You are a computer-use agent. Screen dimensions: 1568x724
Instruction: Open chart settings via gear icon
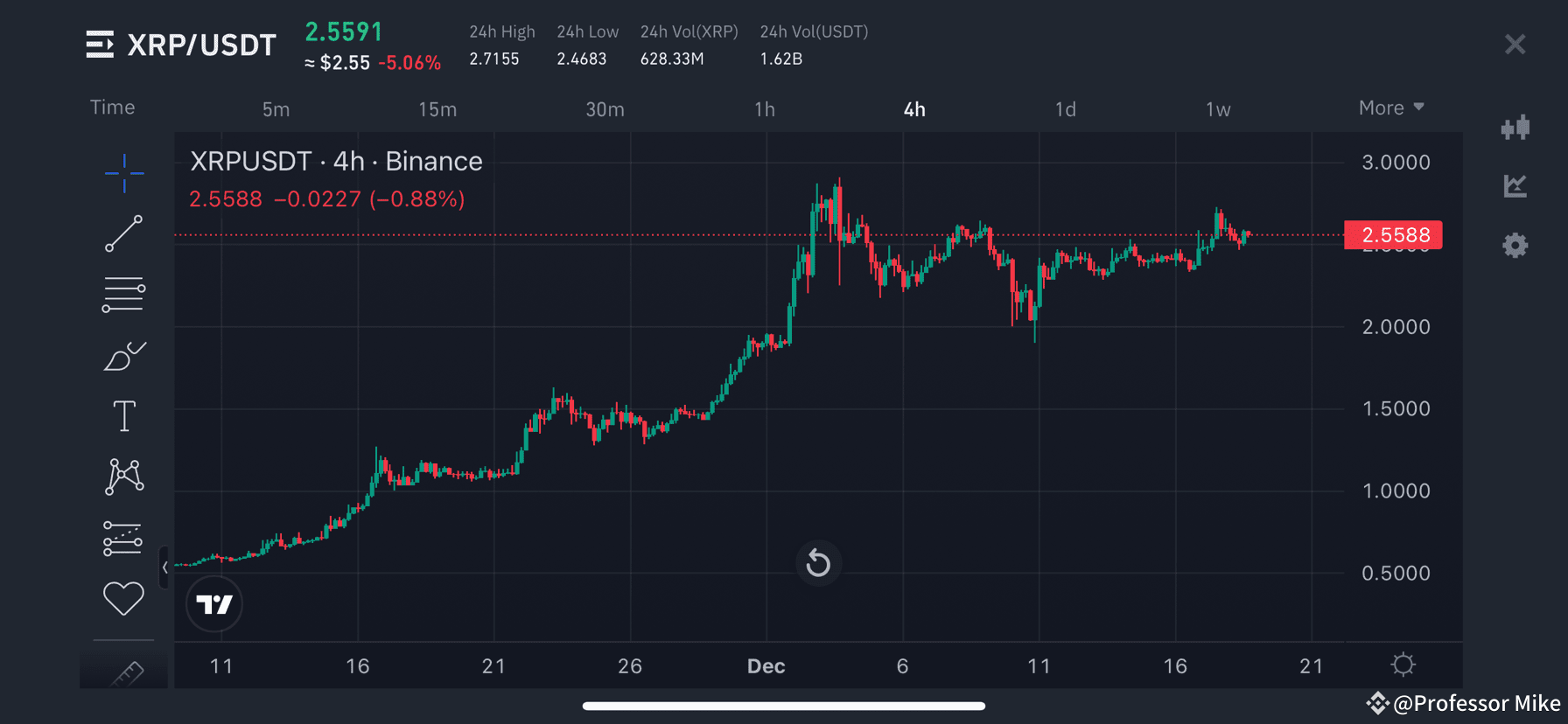click(1516, 246)
